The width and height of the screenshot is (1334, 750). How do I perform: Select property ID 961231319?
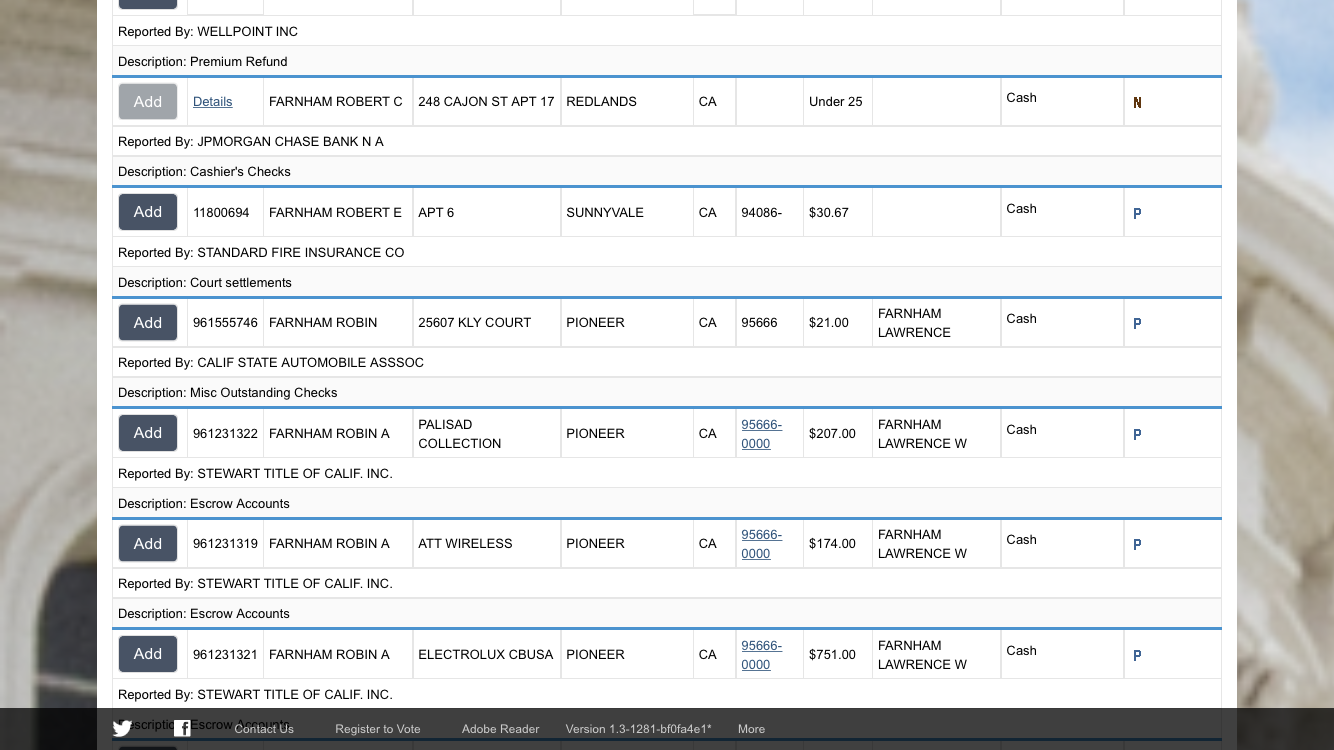tap(225, 544)
